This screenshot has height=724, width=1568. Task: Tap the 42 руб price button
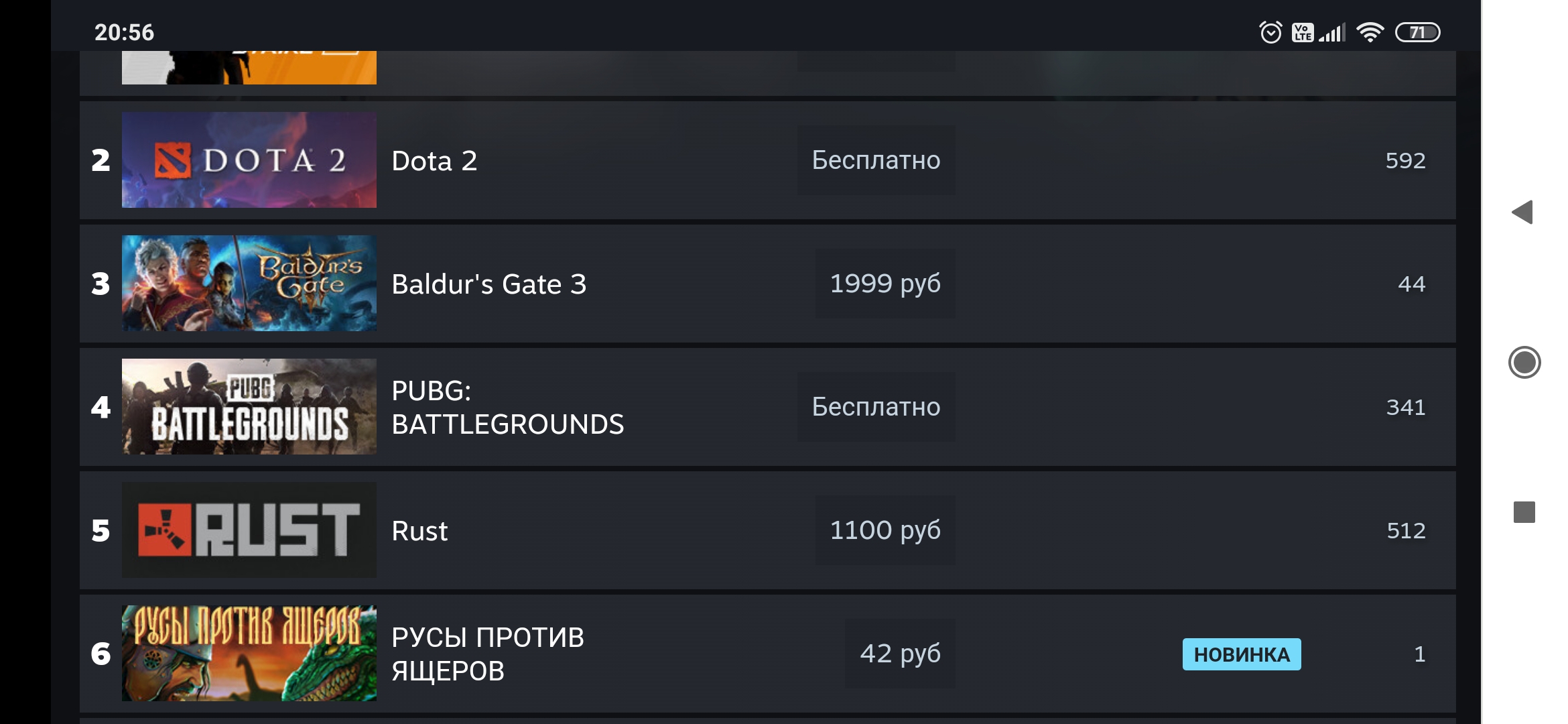point(900,654)
